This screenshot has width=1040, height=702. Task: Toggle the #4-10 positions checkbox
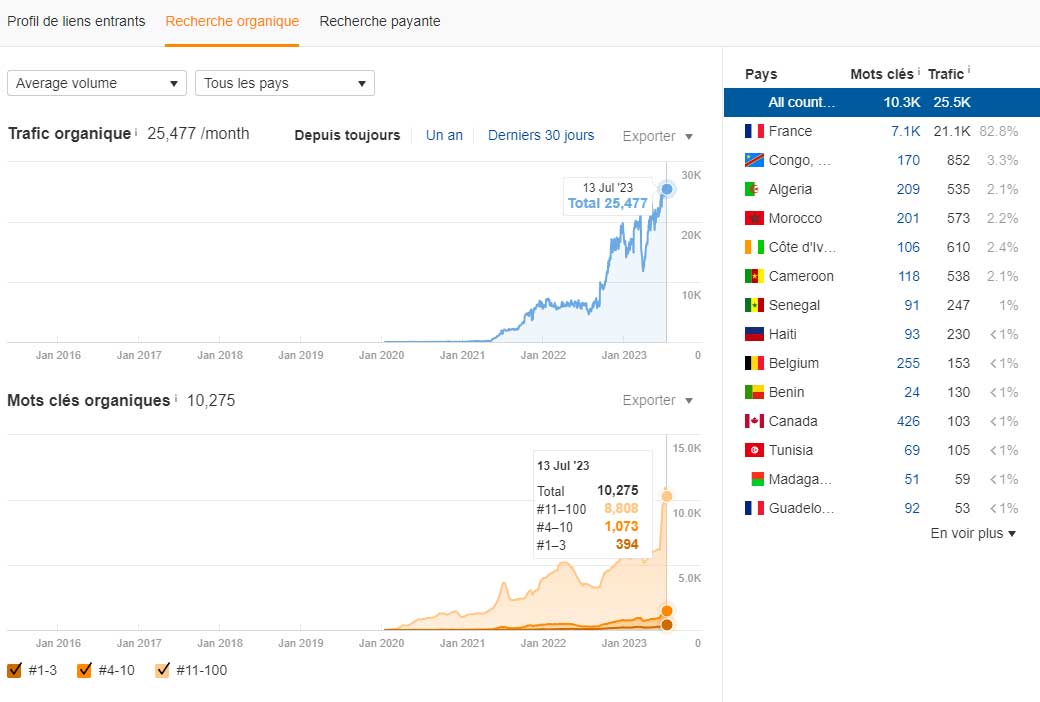coord(84,670)
